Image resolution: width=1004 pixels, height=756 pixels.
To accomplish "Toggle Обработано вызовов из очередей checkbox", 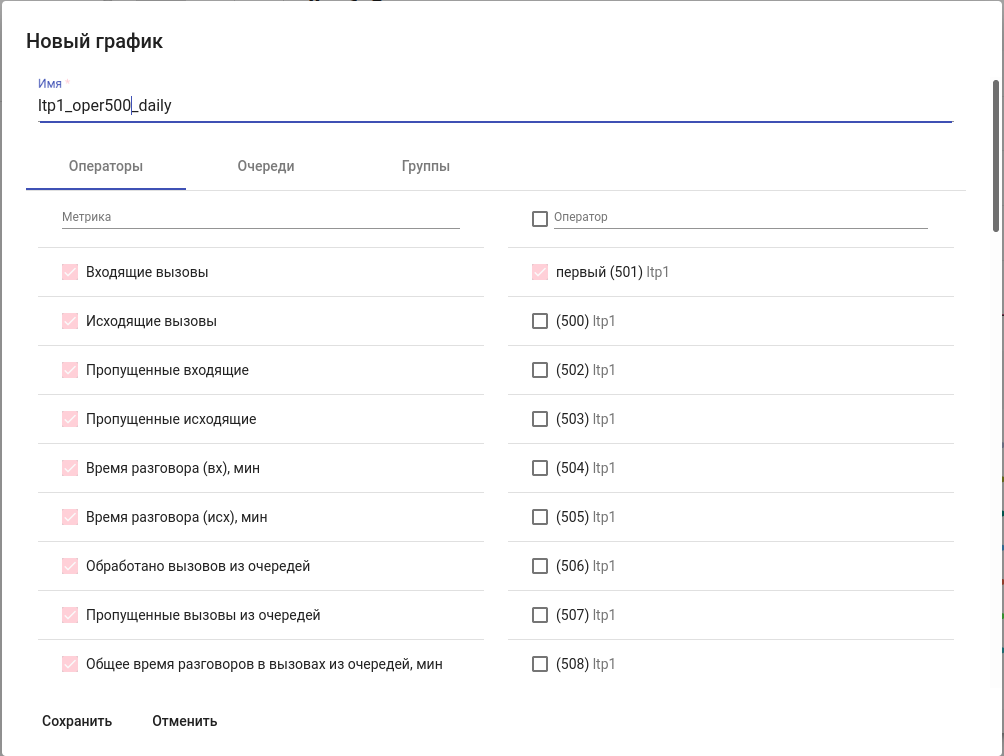I will (70, 566).
